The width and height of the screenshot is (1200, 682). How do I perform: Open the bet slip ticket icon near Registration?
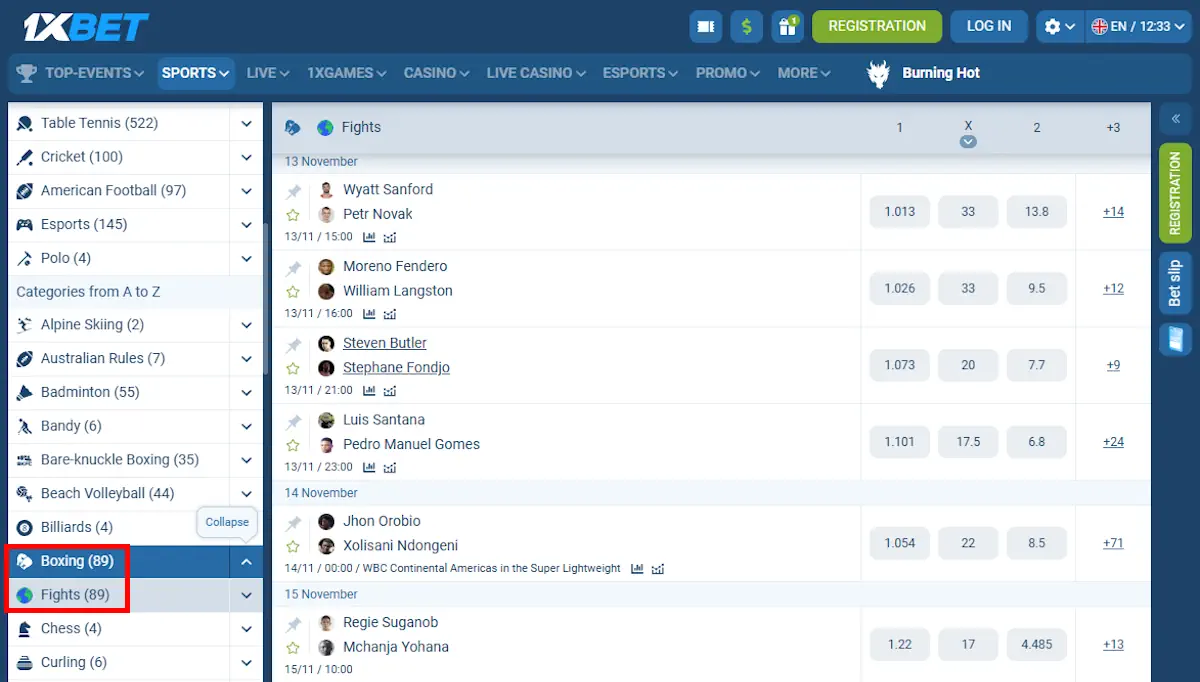[705, 26]
